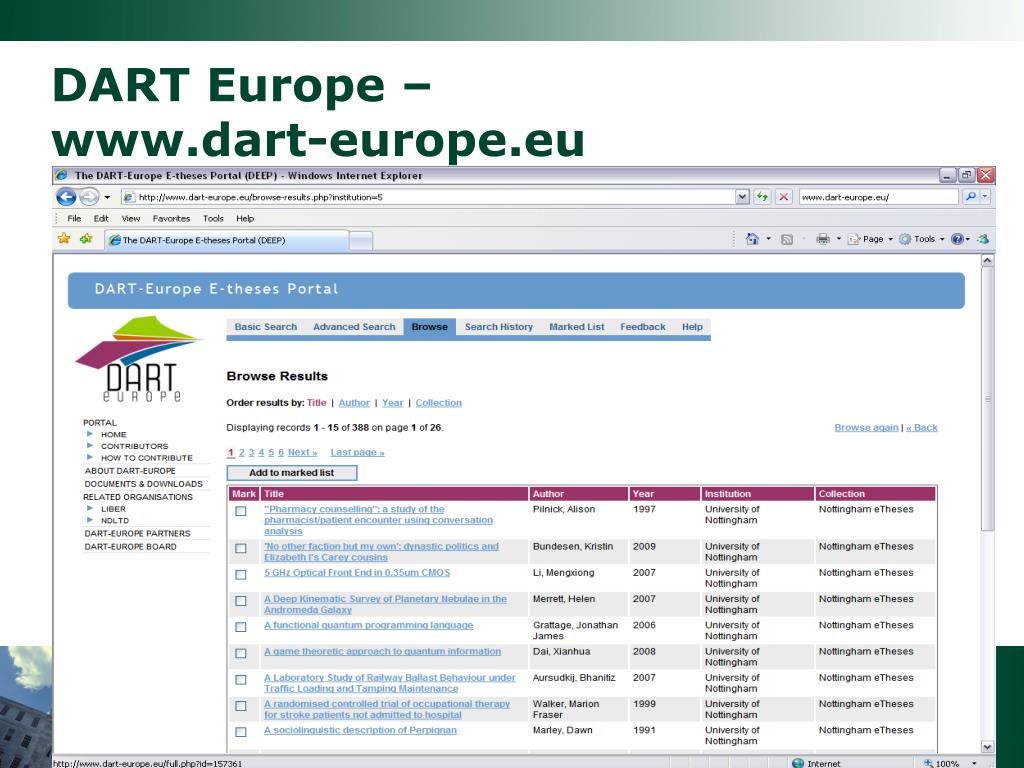Viewport: 1024px width, 768px height.
Task: Tick the "sociolinguistic description of Perpignan" checkbox
Action: tap(241, 732)
